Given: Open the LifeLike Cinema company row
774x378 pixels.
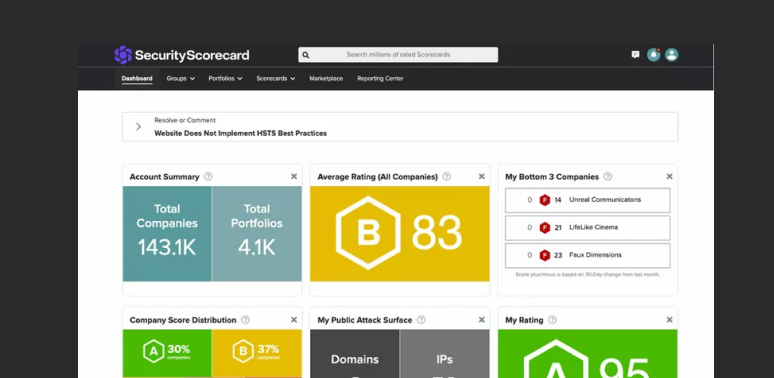Looking at the screenshot, I should (587, 228).
